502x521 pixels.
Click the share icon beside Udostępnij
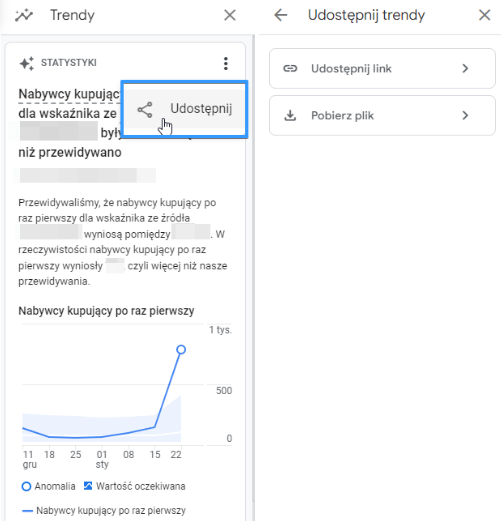tap(145, 110)
